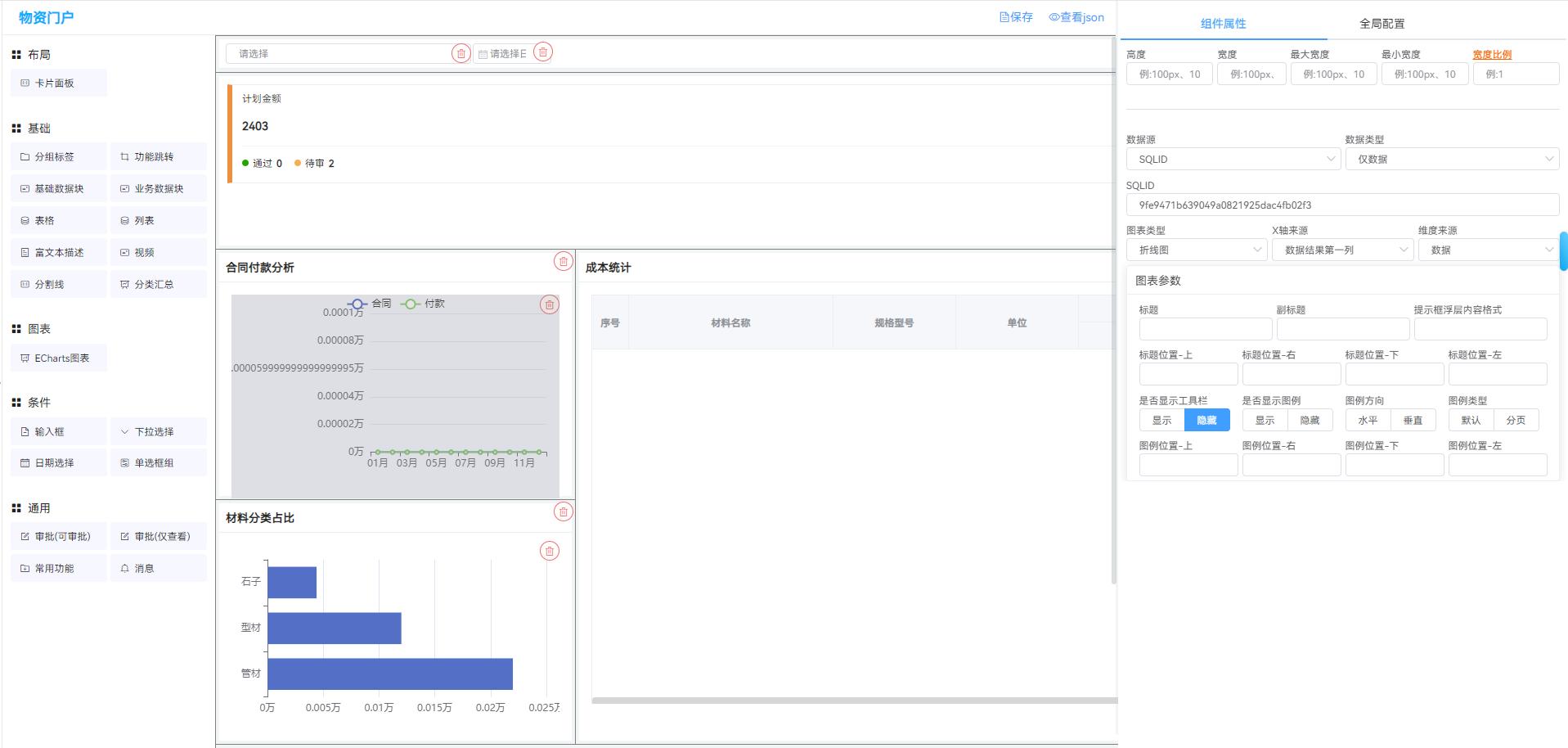Click the 保存 button

[x=1016, y=17]
